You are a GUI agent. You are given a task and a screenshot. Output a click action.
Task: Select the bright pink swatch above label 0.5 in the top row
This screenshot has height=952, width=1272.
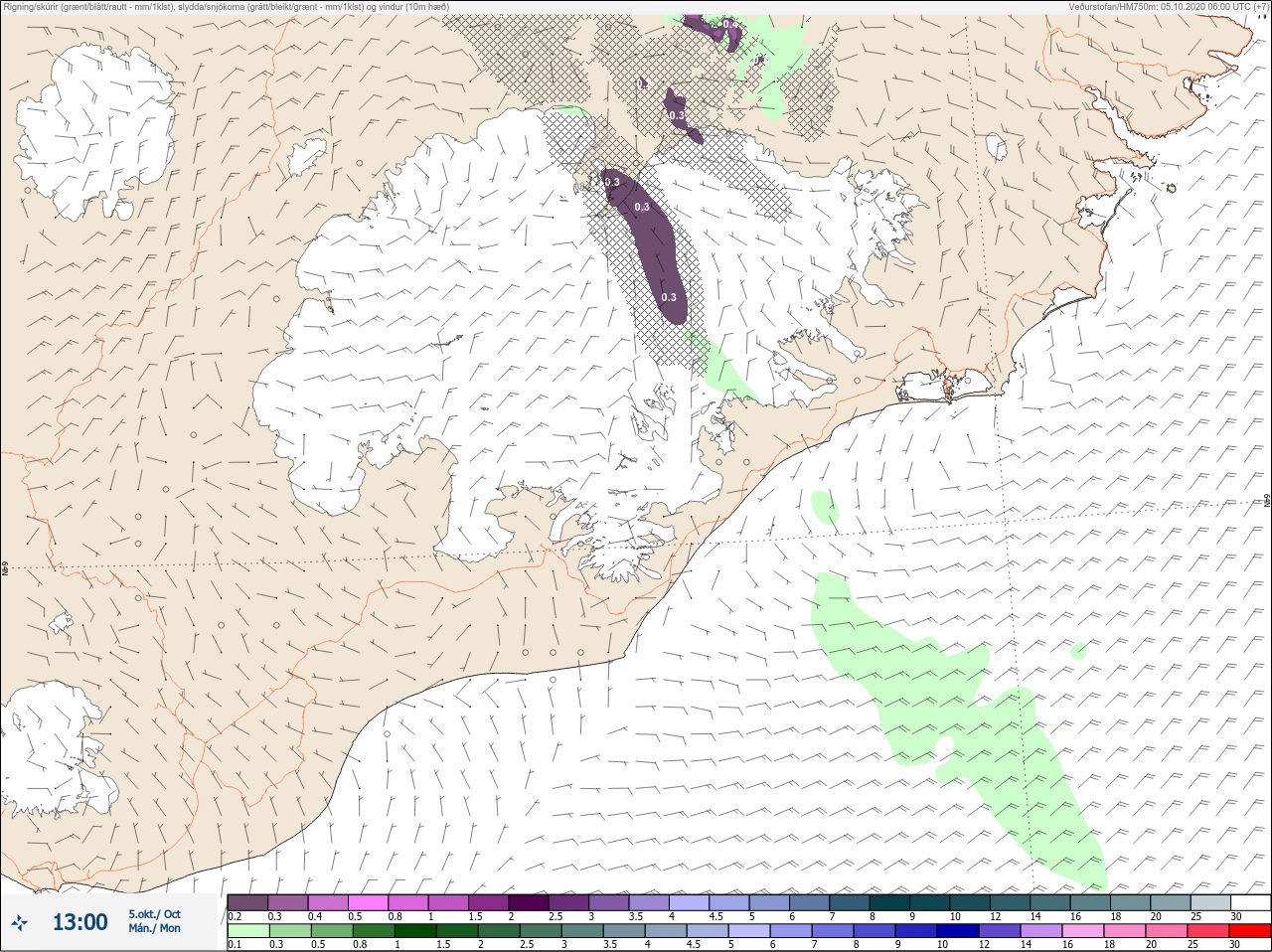(x=368, y=902)
